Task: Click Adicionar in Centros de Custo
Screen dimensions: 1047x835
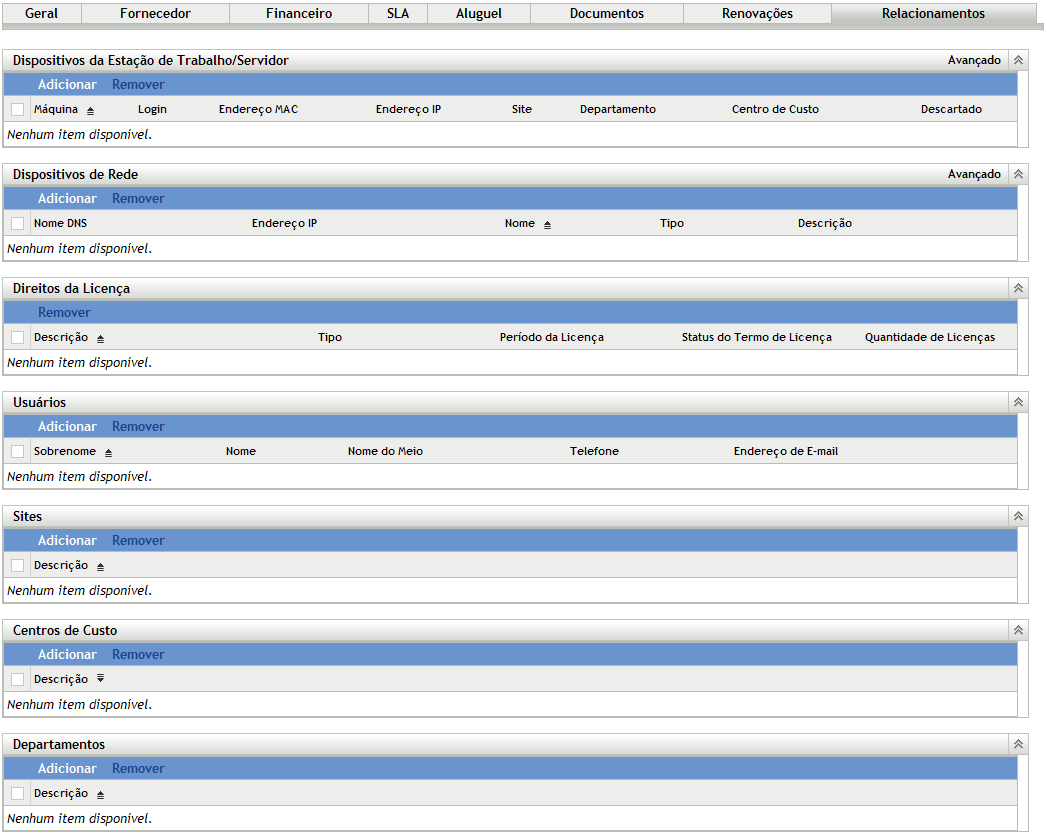Action: click(x=67, y=655)
